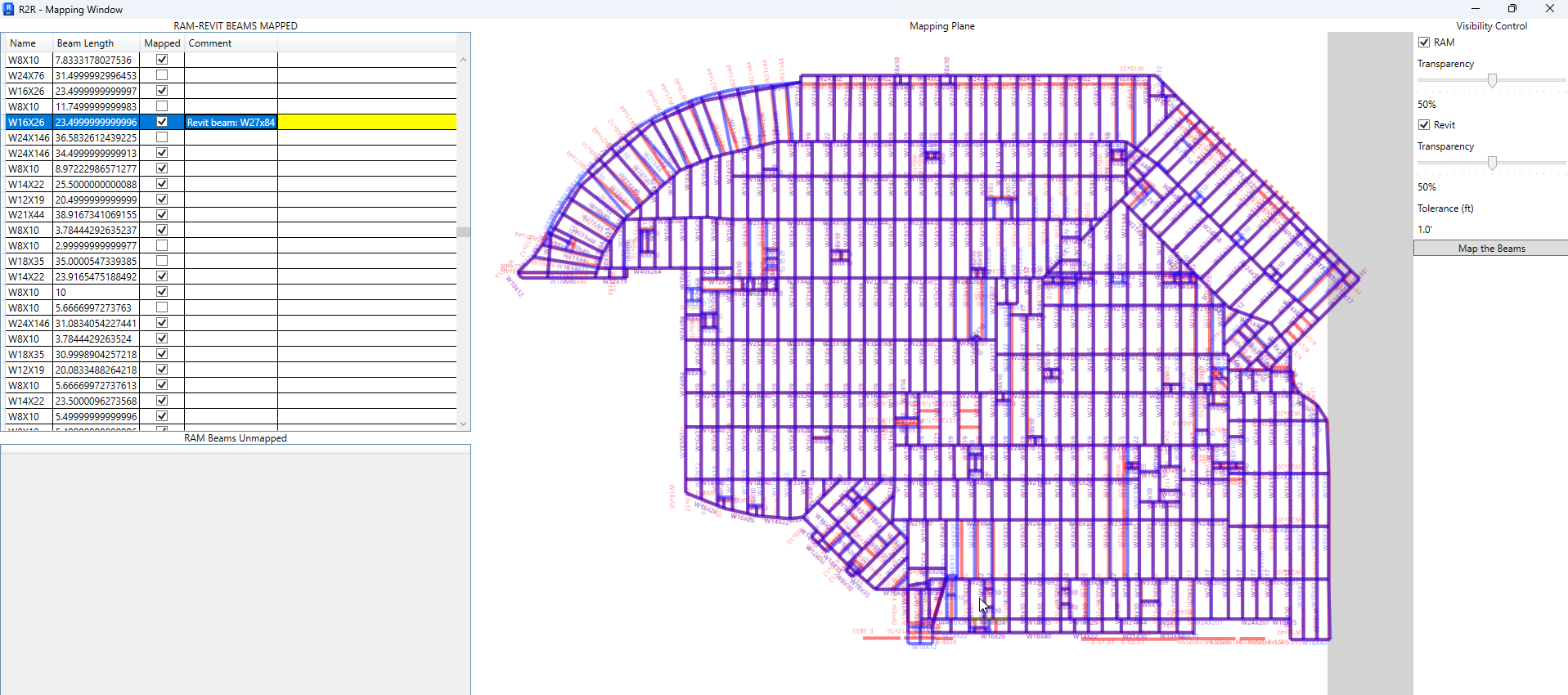Click the Map the Beams button

click(1490, 248)
